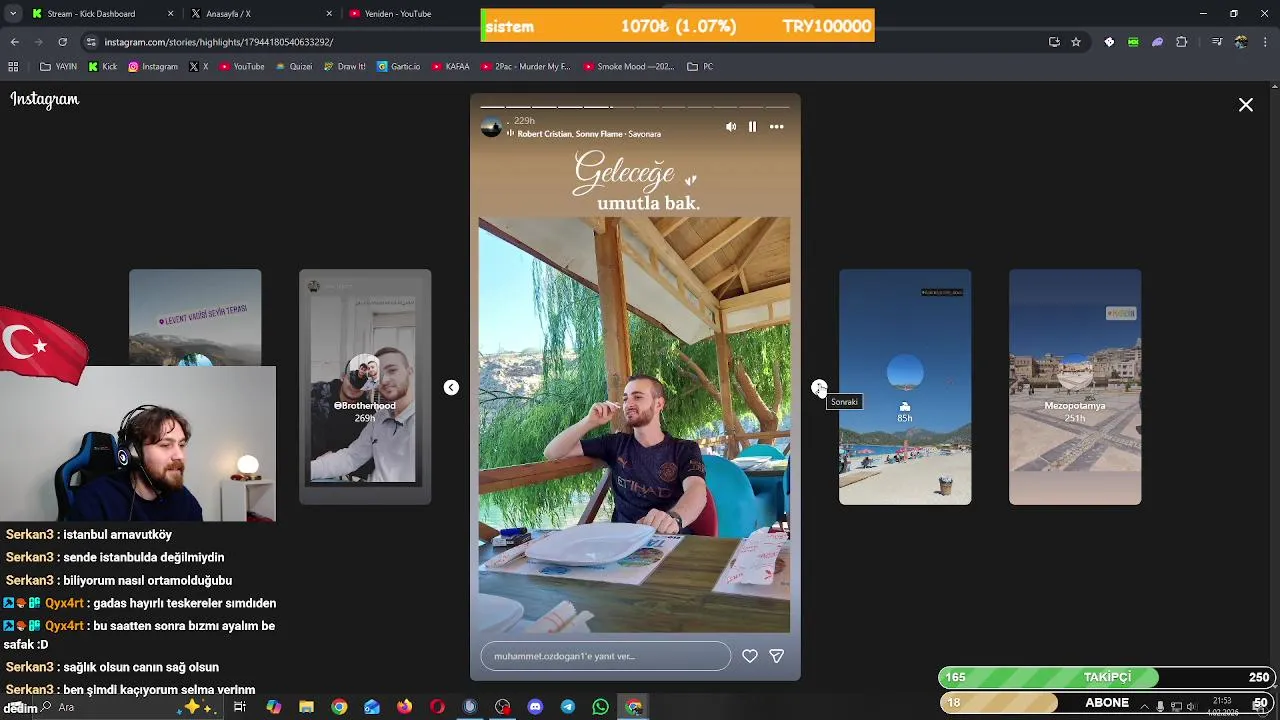The width and height of the screenshot is (1280, 720).
Task: Reload the Instagram page
Action: tap(62, 42)
